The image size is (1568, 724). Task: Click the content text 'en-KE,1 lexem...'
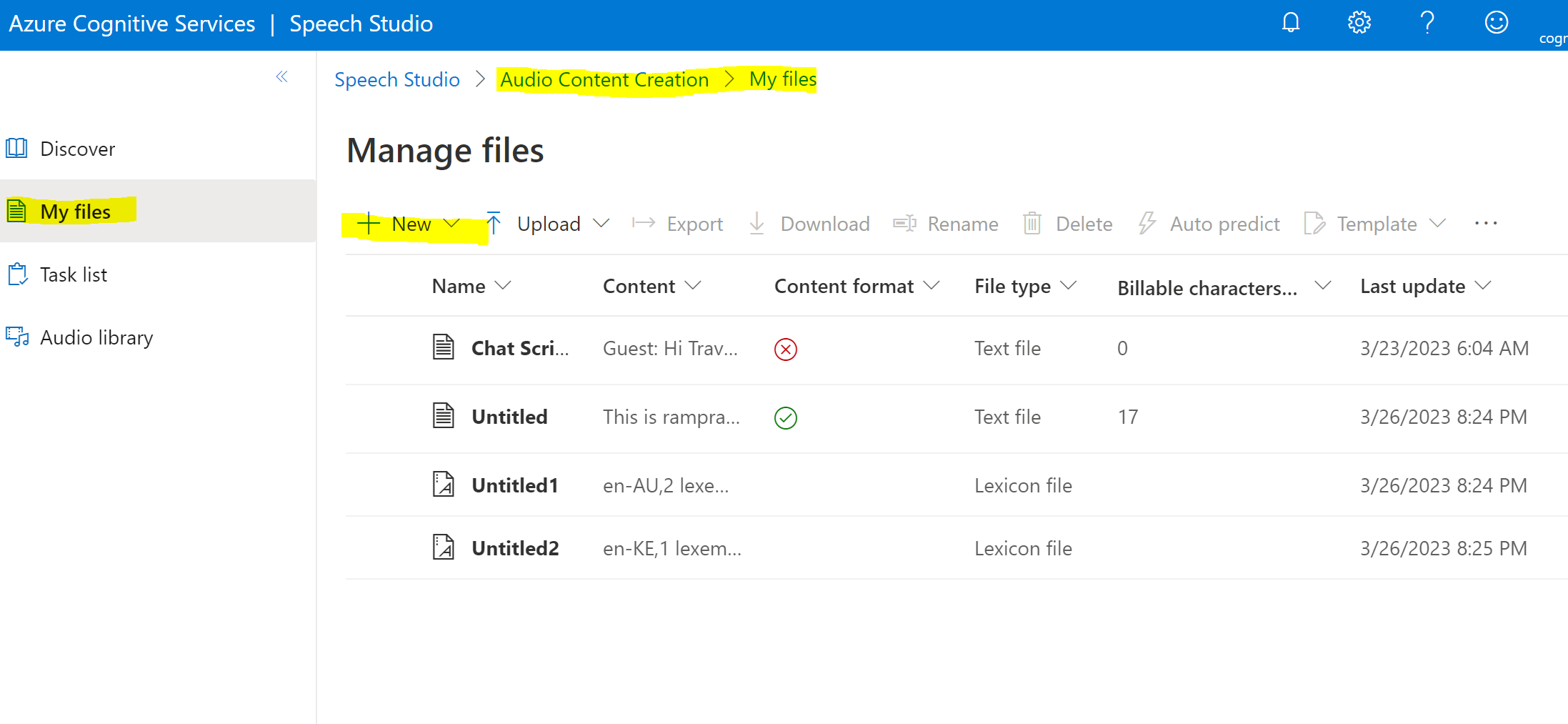click(x=672, y=548)
